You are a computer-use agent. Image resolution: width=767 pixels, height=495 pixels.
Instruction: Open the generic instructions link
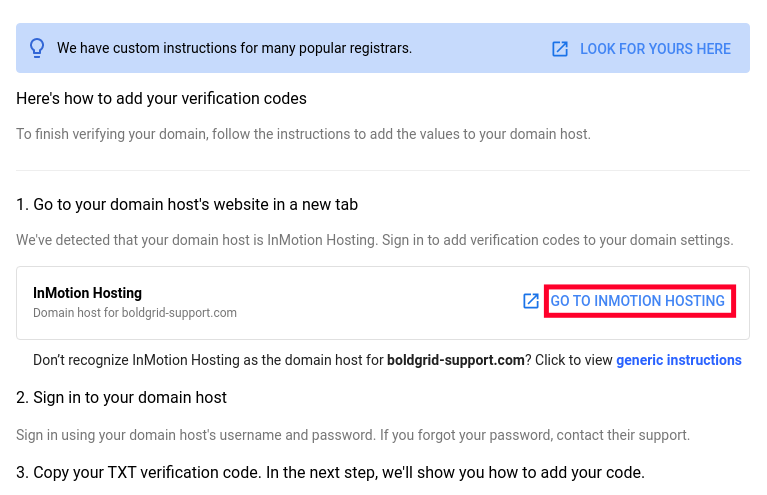coord(678,360)
